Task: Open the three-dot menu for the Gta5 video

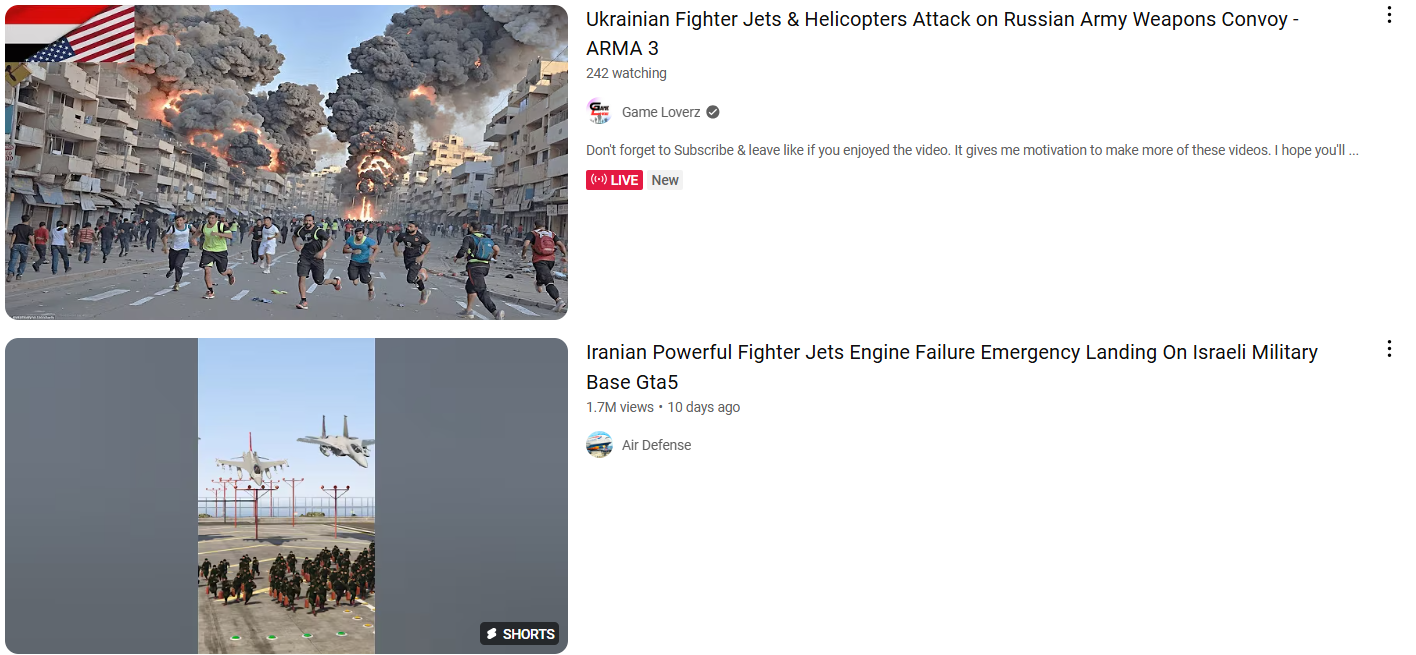Action: (1389, 349)
